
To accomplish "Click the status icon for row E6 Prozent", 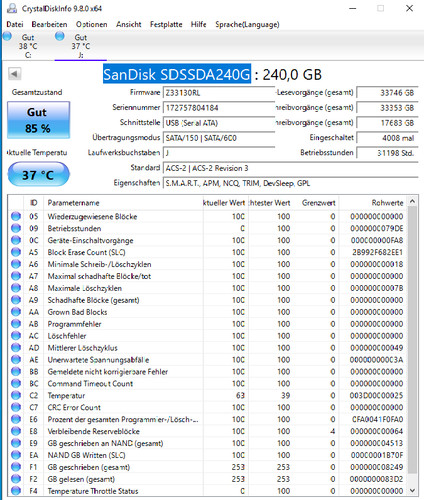I will 16,419.
